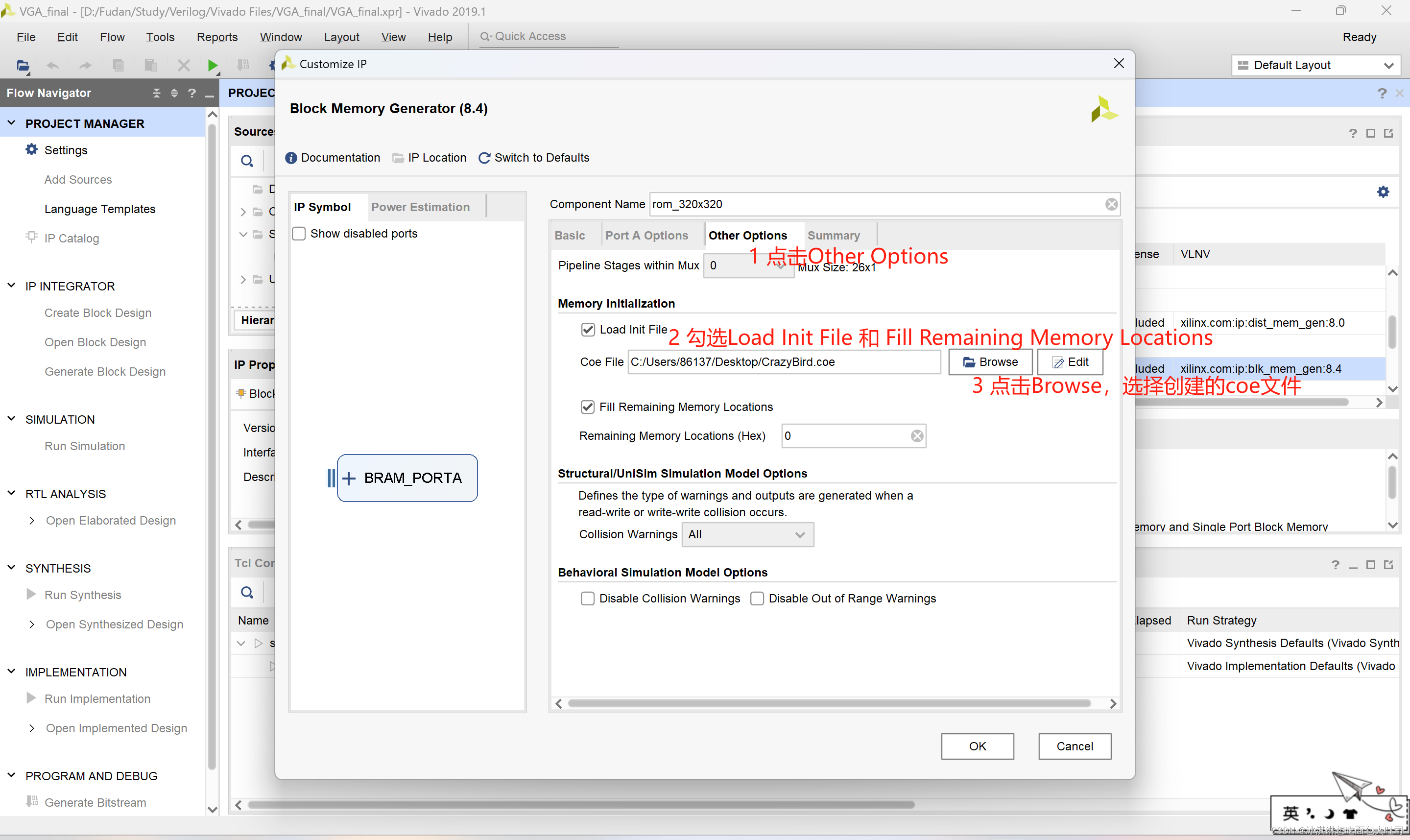The width and height of the screenshot is (1410, 840).
Task: Expand Open Synthesized Design item
Action: pos(32,624)
